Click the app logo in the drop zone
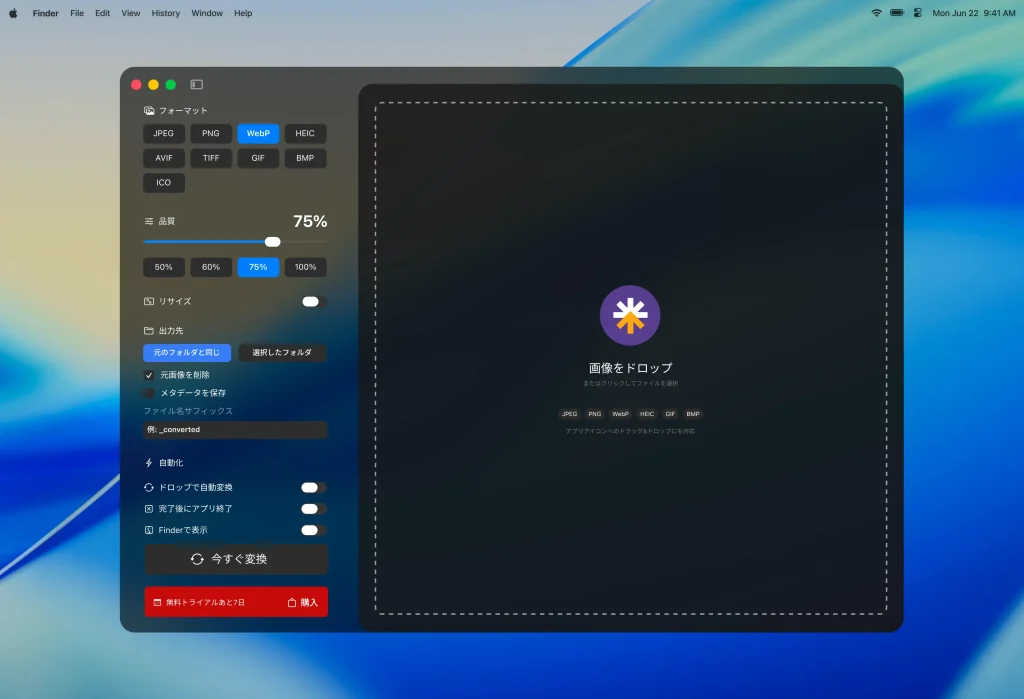This screenshot has width=1024, height=699. [x=630, y=315]
